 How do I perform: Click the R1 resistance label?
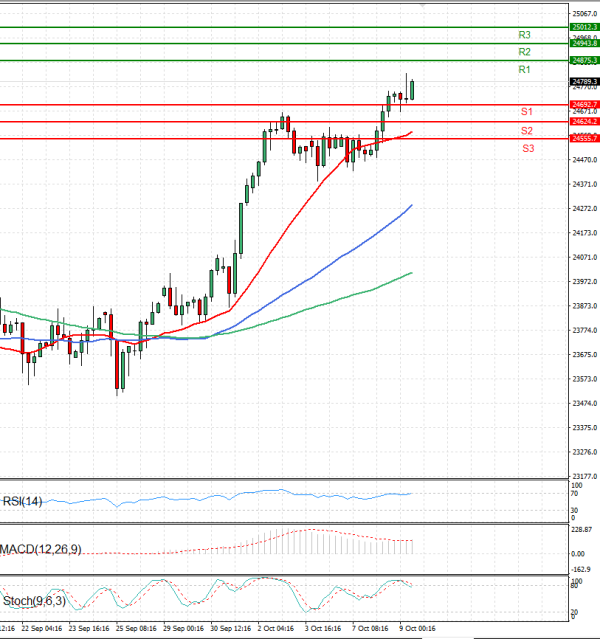point(524,69)
